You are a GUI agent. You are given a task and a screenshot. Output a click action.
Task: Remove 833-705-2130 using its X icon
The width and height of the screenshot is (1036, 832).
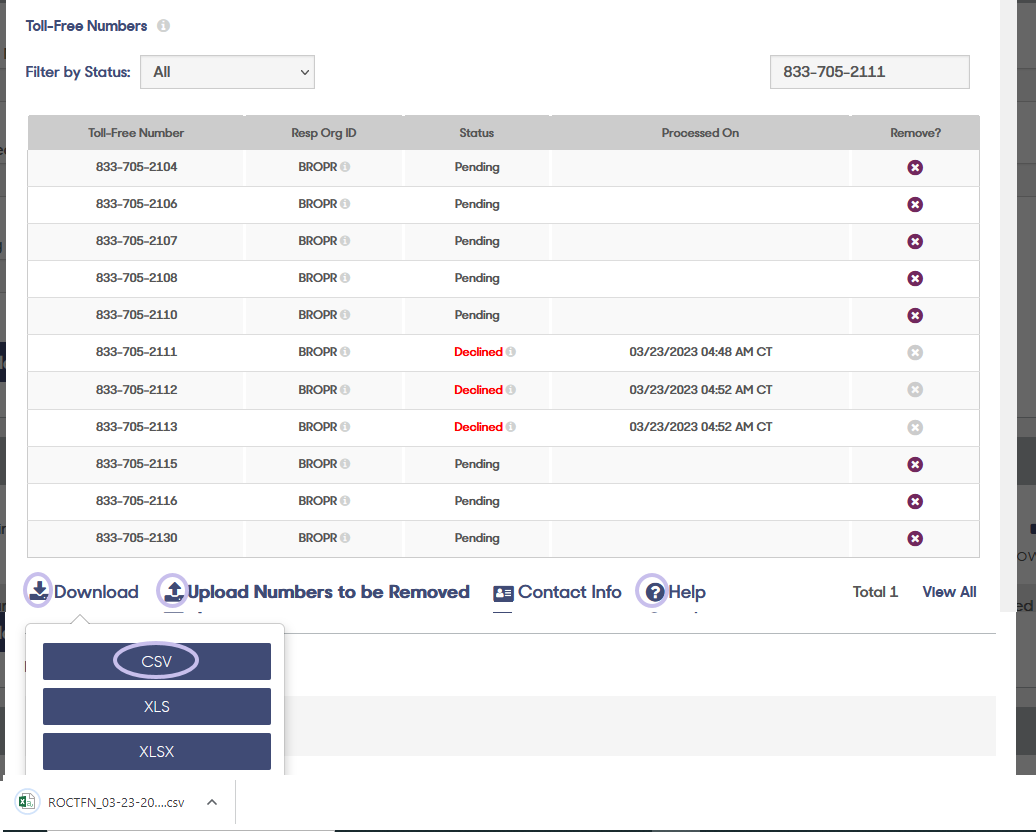(x=915, y=538)
